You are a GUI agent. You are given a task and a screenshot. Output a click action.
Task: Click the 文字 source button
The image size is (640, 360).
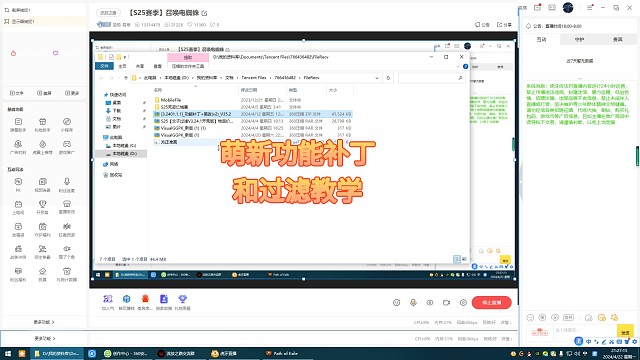pyautogui.click(x=17, y=93)
